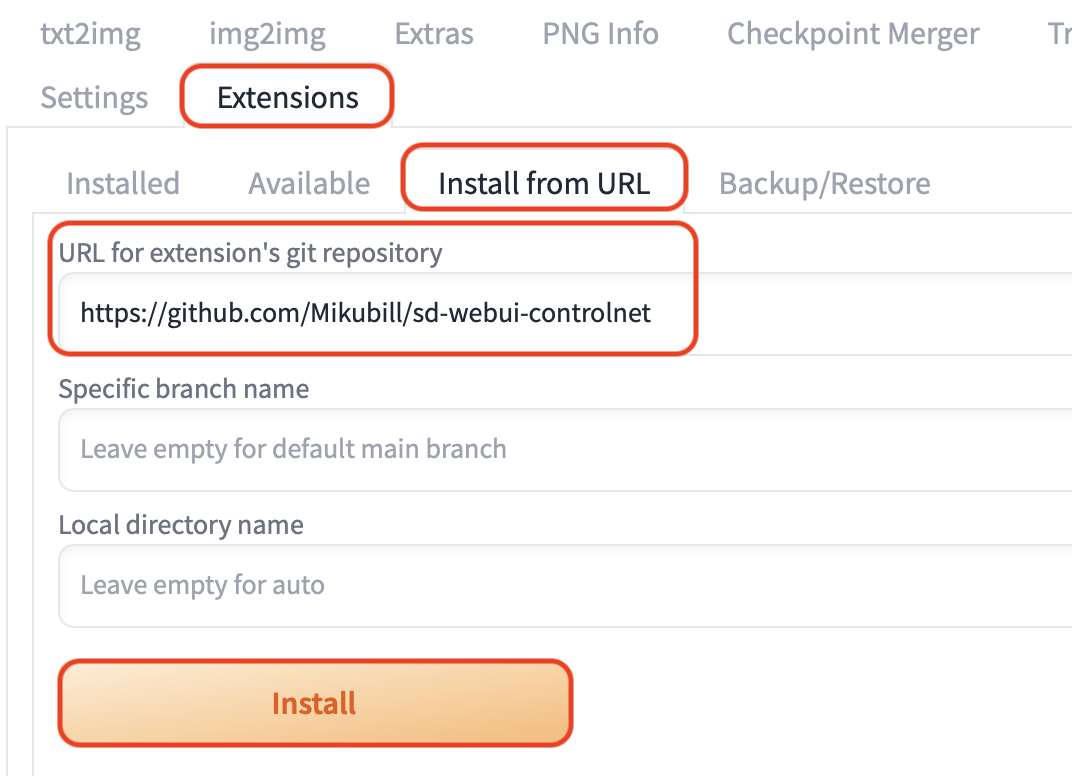The width and height of the screenshot is (1072, 776).
Task: Select the Install from URL sub-tab
Action: 544,184
